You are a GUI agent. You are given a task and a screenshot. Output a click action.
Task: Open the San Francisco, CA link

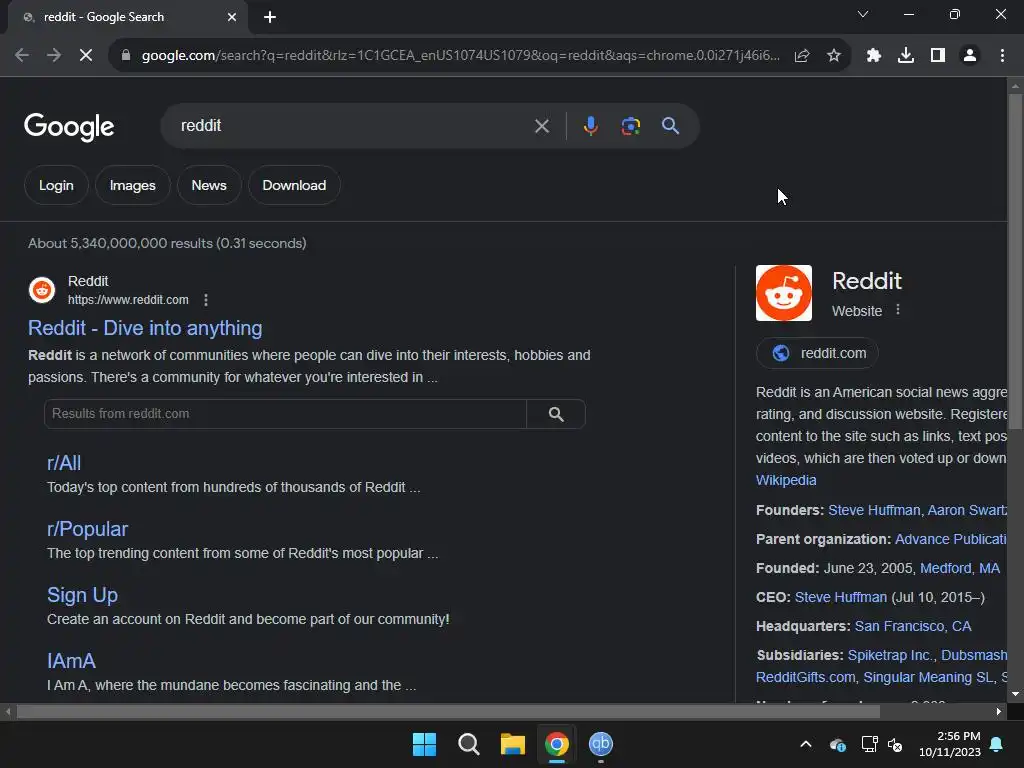pyautogui.click(x=913, y=626)
